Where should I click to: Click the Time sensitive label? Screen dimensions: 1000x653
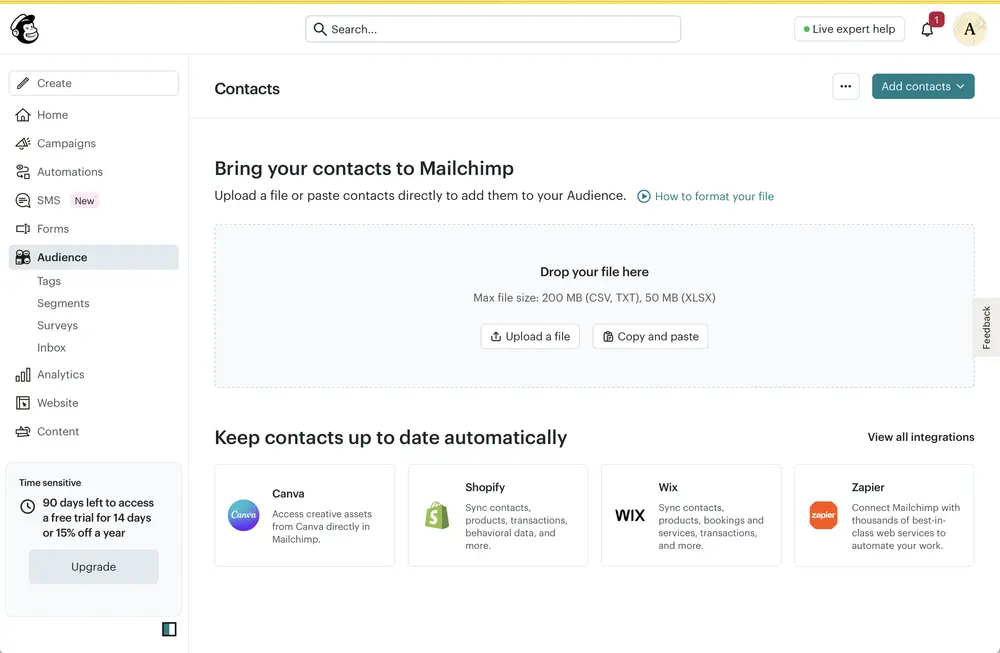tap(50, 483)
